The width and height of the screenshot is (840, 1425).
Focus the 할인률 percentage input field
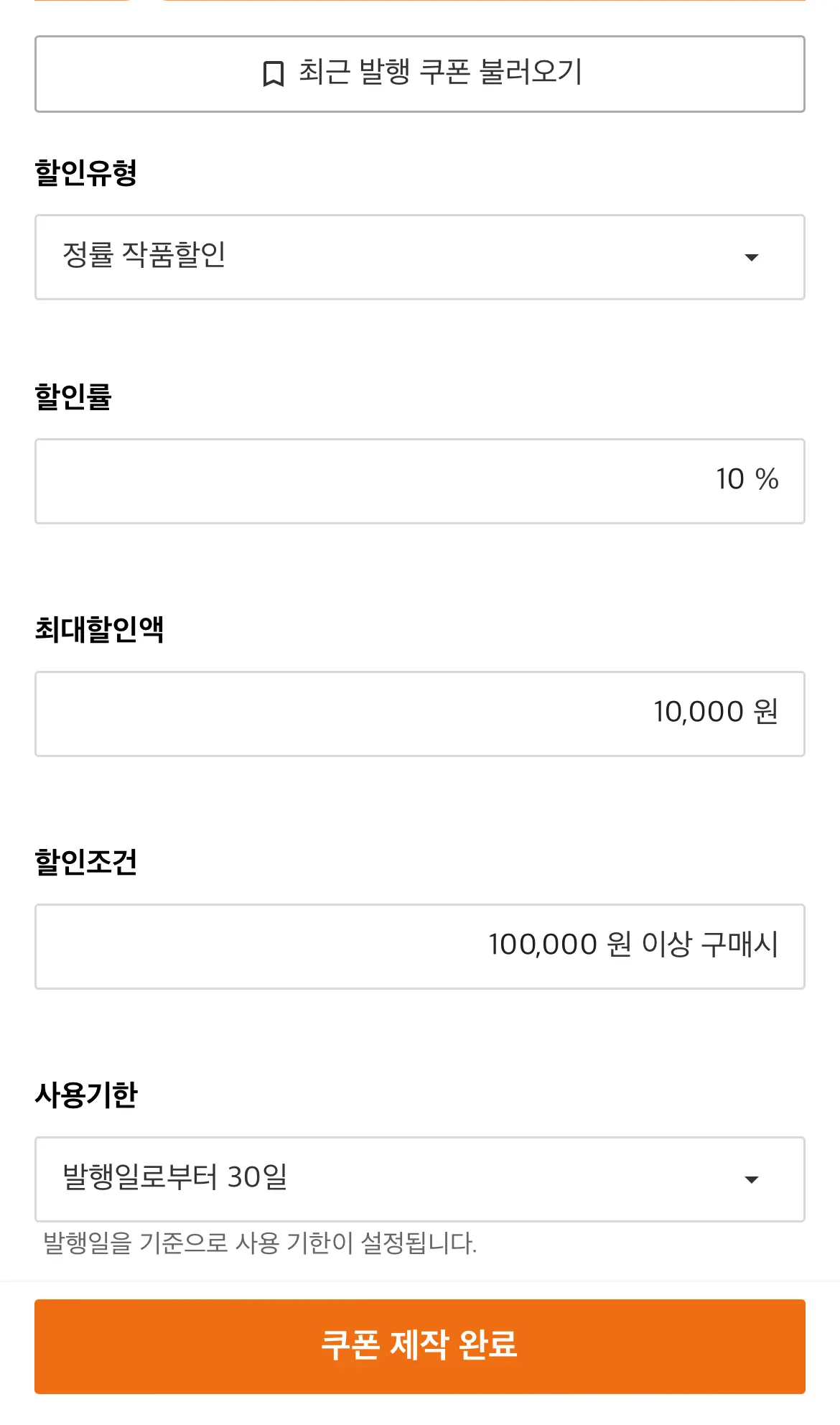(x=373, y=481)
